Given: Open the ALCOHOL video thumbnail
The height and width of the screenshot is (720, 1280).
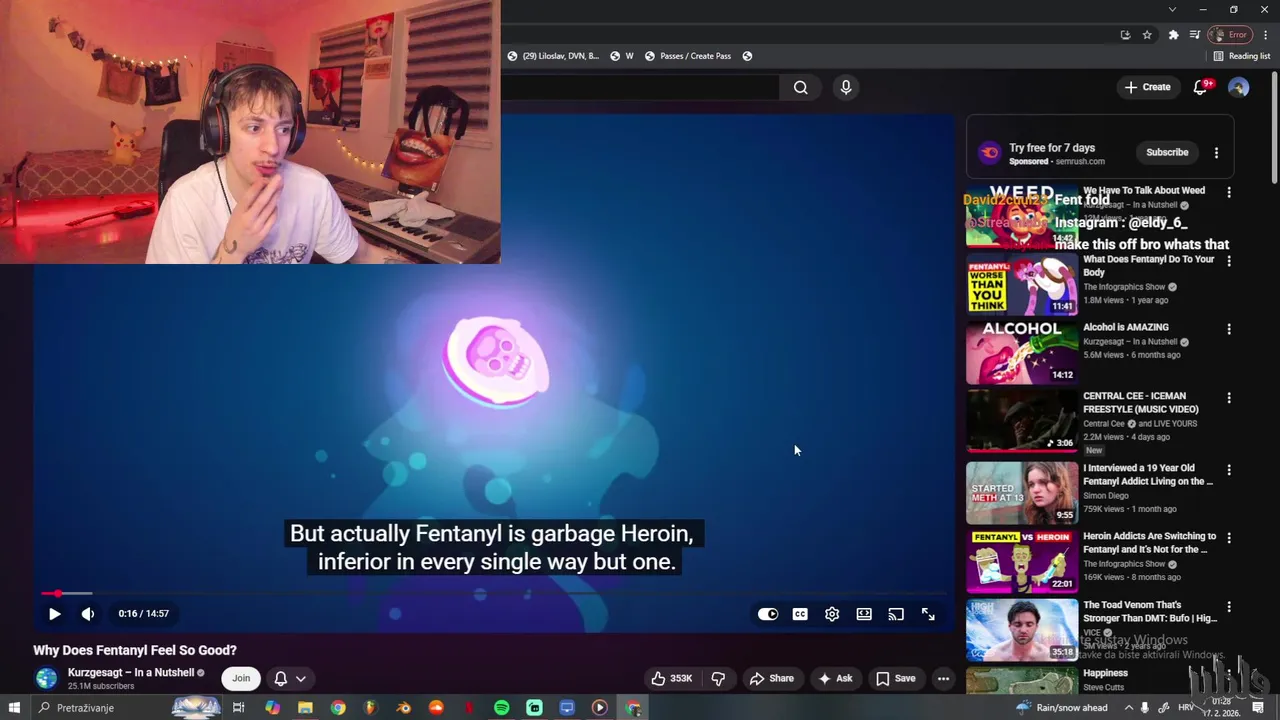Looking at the screenshot, I should click(x=1022, y=353).
